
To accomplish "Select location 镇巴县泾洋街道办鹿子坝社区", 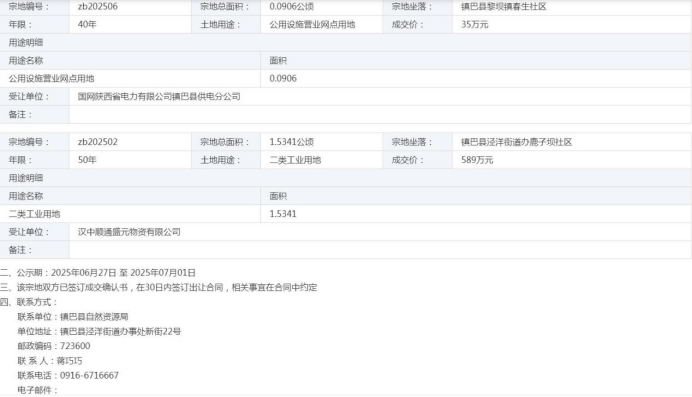I will click(516, 142).
